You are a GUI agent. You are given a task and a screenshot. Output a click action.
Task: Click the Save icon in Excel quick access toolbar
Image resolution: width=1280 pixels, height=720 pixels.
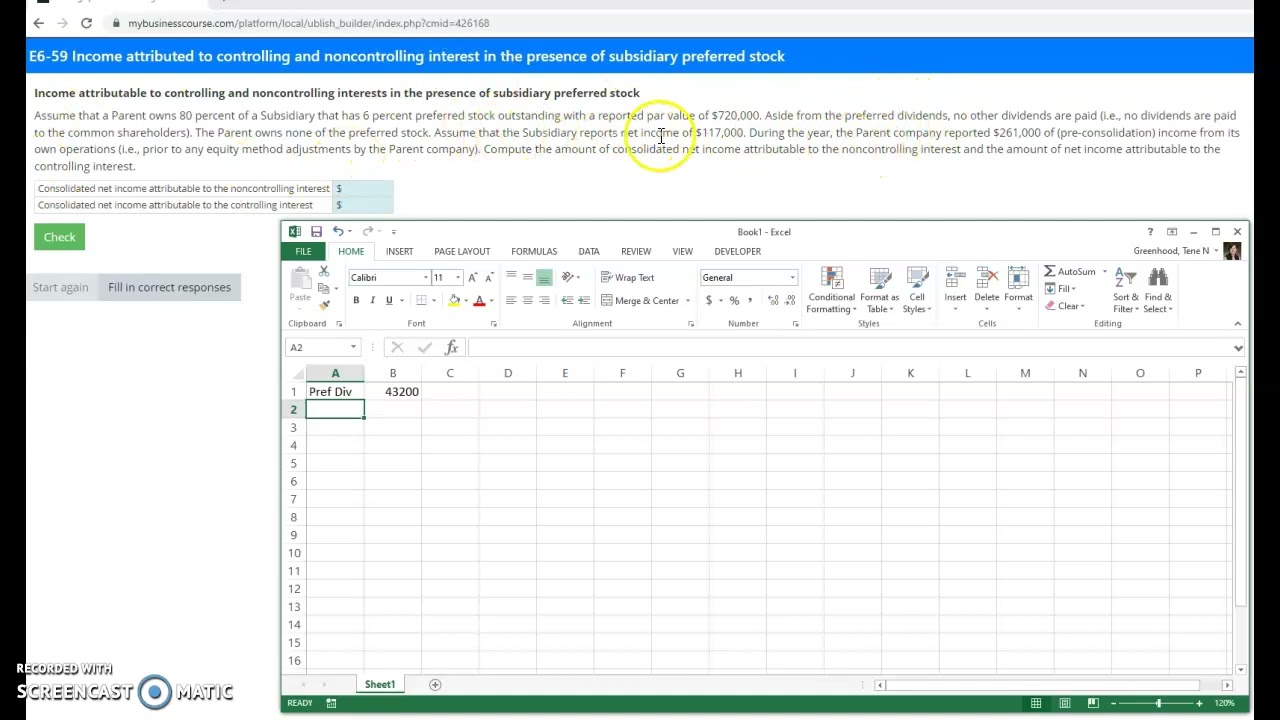pos(316,231)
